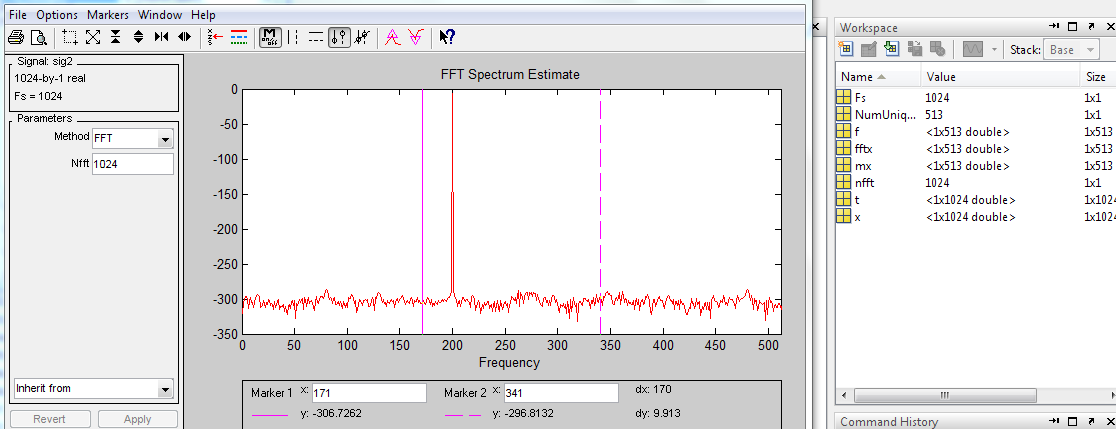The image size is (1116, 429).
Task: Click the Valleys marker icon
Action: (416, 37)
